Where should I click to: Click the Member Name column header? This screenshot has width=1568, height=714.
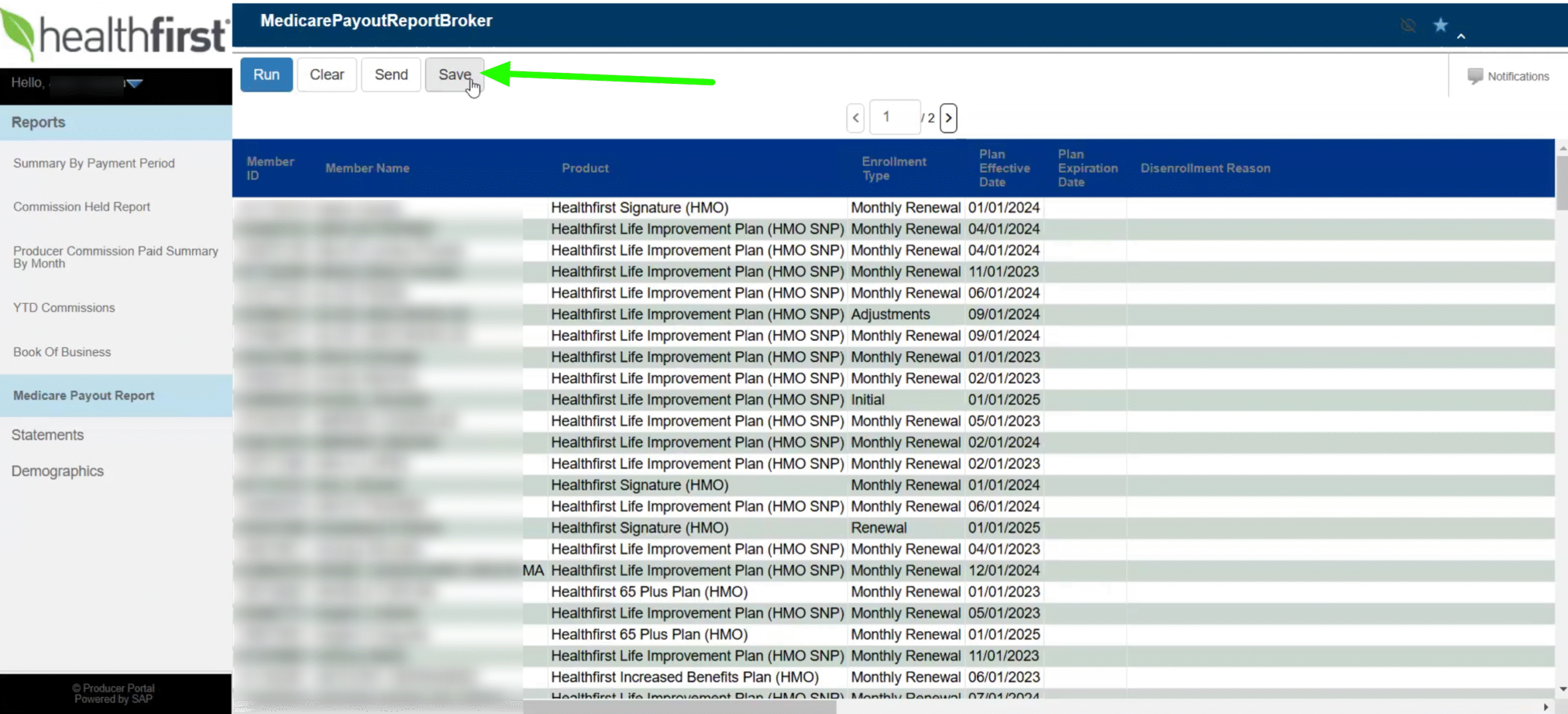[367, 168]
